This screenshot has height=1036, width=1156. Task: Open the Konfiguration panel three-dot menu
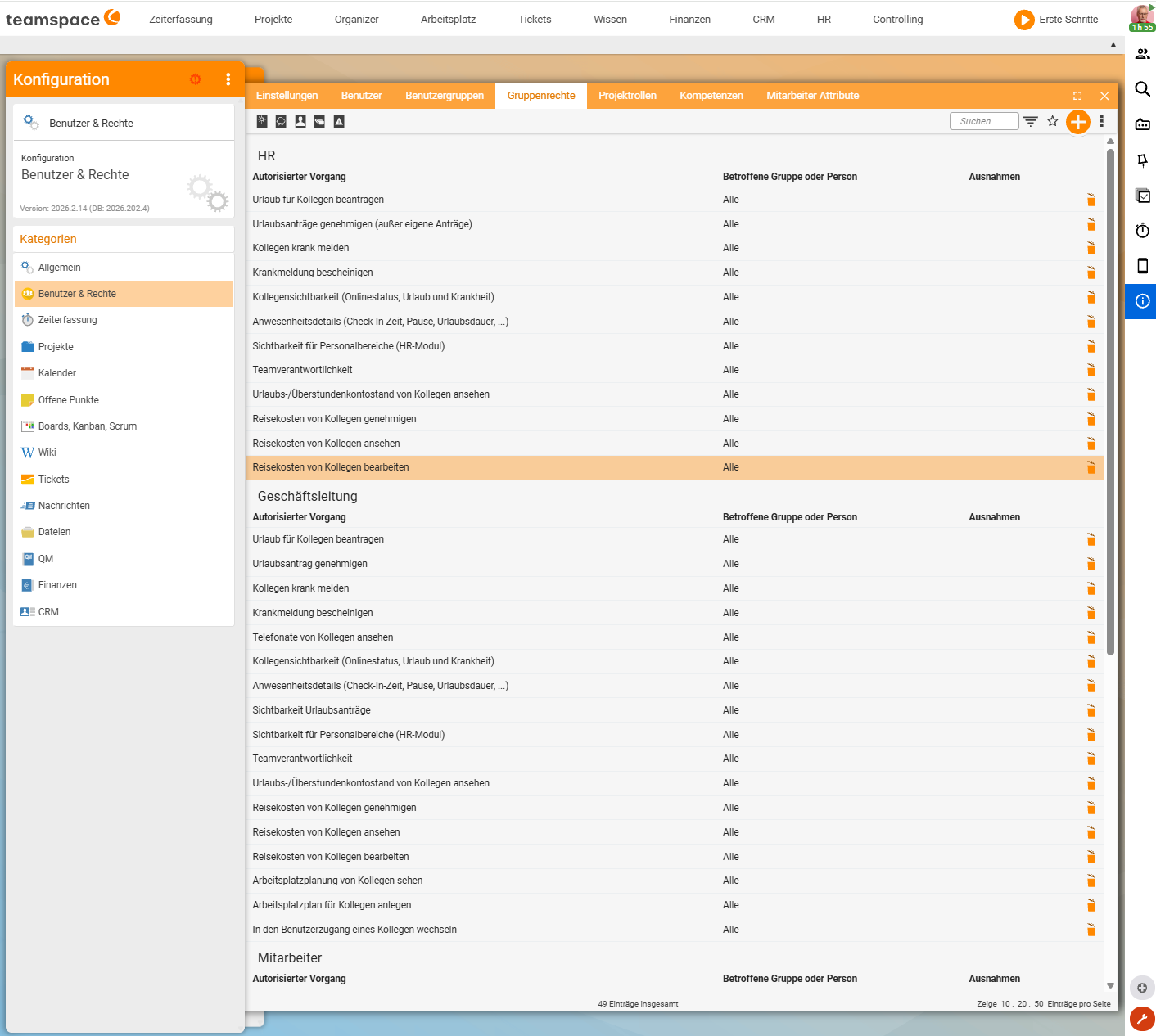pos(228,79)
